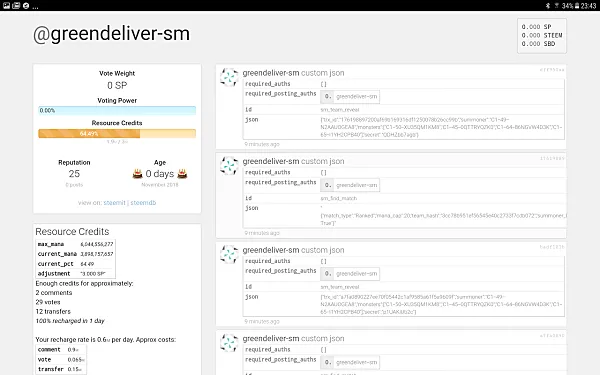Image resolution: width=600 pixels, height=375 pixels.
Task: Select json payload of topmost entry
Action: (441, 127)
